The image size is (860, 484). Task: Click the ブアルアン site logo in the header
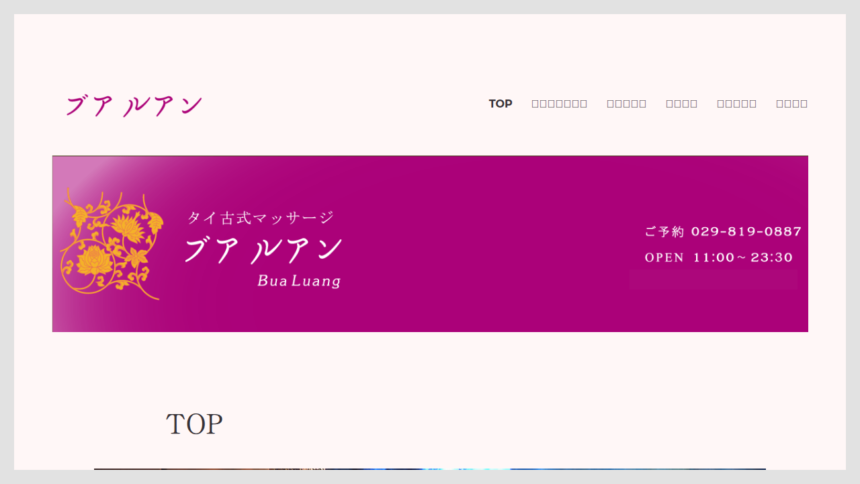pos(134,105)
